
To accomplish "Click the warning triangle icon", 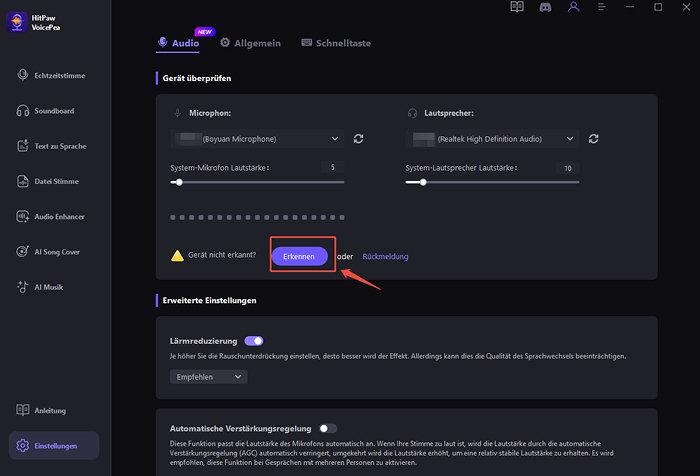I will [177, 255].
